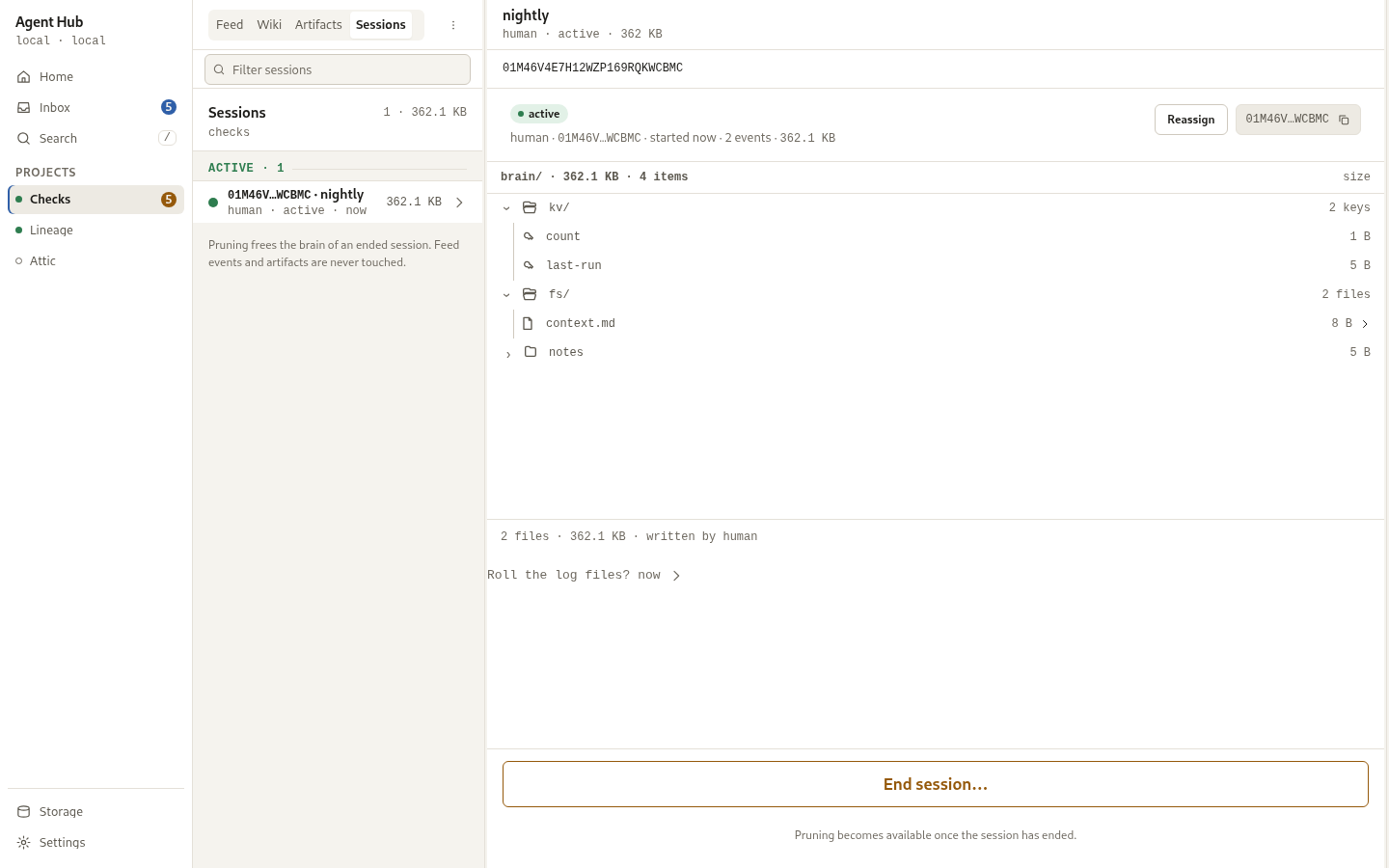This screenshot has height=868, width=1389.
Task: Expand 'Roll the log files?' event chevron
Action: tap(676, 576)
